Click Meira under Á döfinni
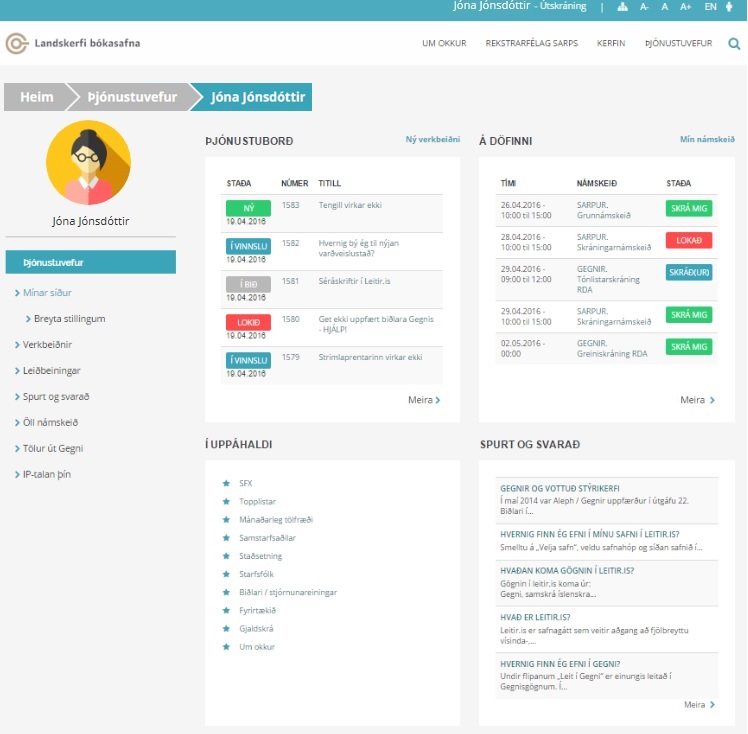Image resolution: width=748 pixels, height=734 pixels. click(697, 400)
